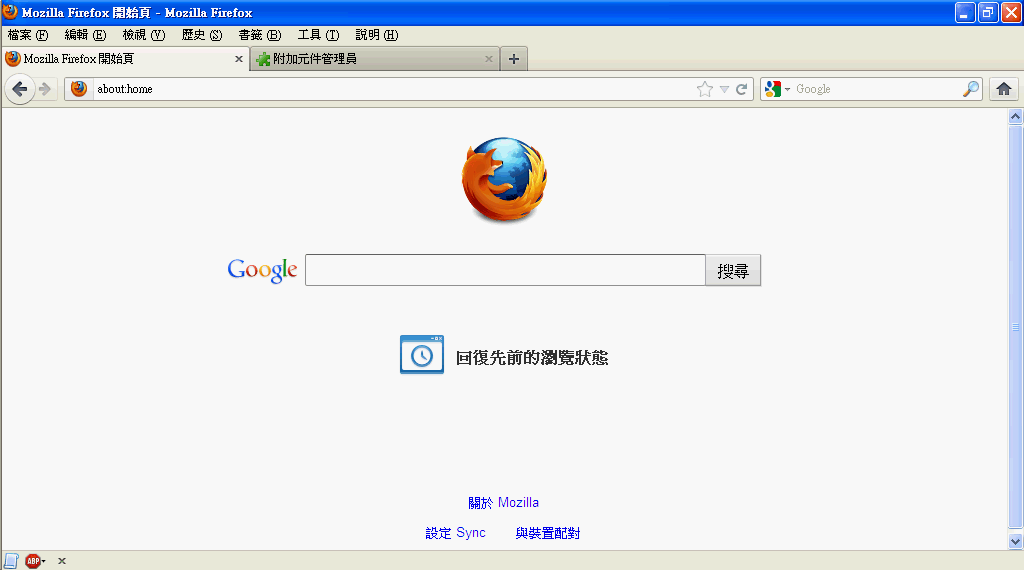The height and width of the screenshot is (570, 1024).
Task: Click the Firefox icon in the title bar
Action: 10,12
